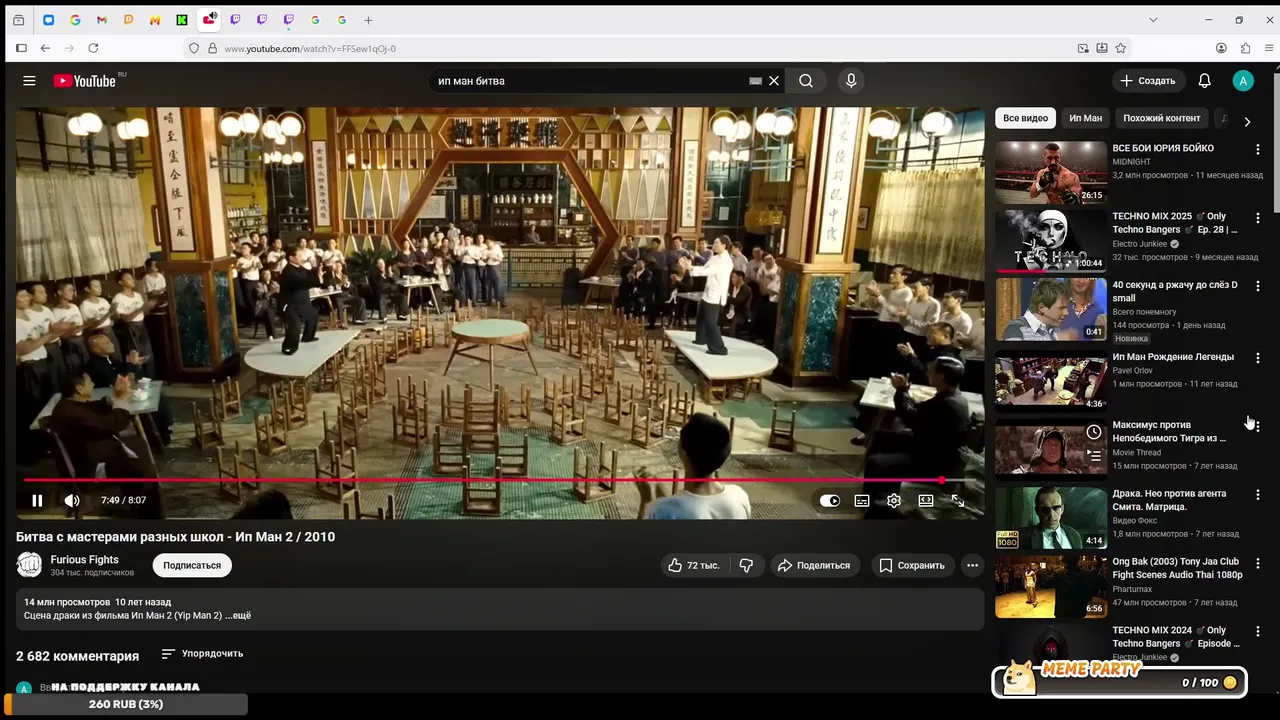
Task: Open the account avatar menu
Action: pos(1243,81)
